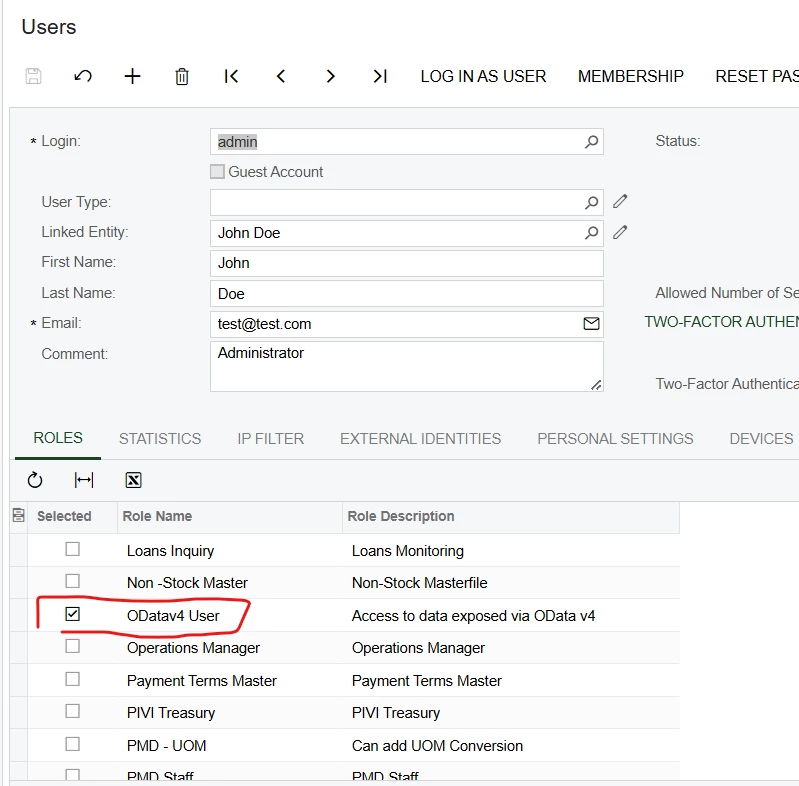Export roles grid to Excel

click(x=134, y=480)
